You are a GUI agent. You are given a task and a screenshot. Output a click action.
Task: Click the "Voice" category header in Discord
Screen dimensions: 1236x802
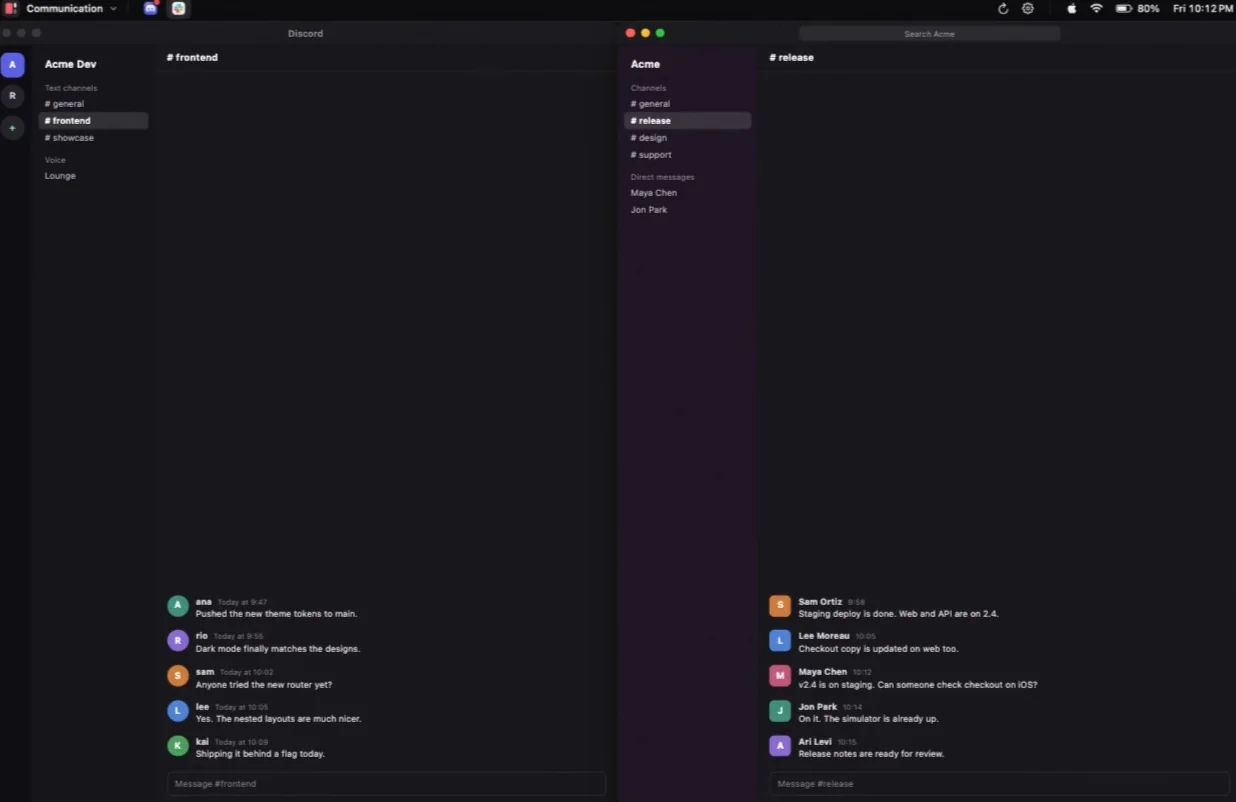(x=55, y=160)
